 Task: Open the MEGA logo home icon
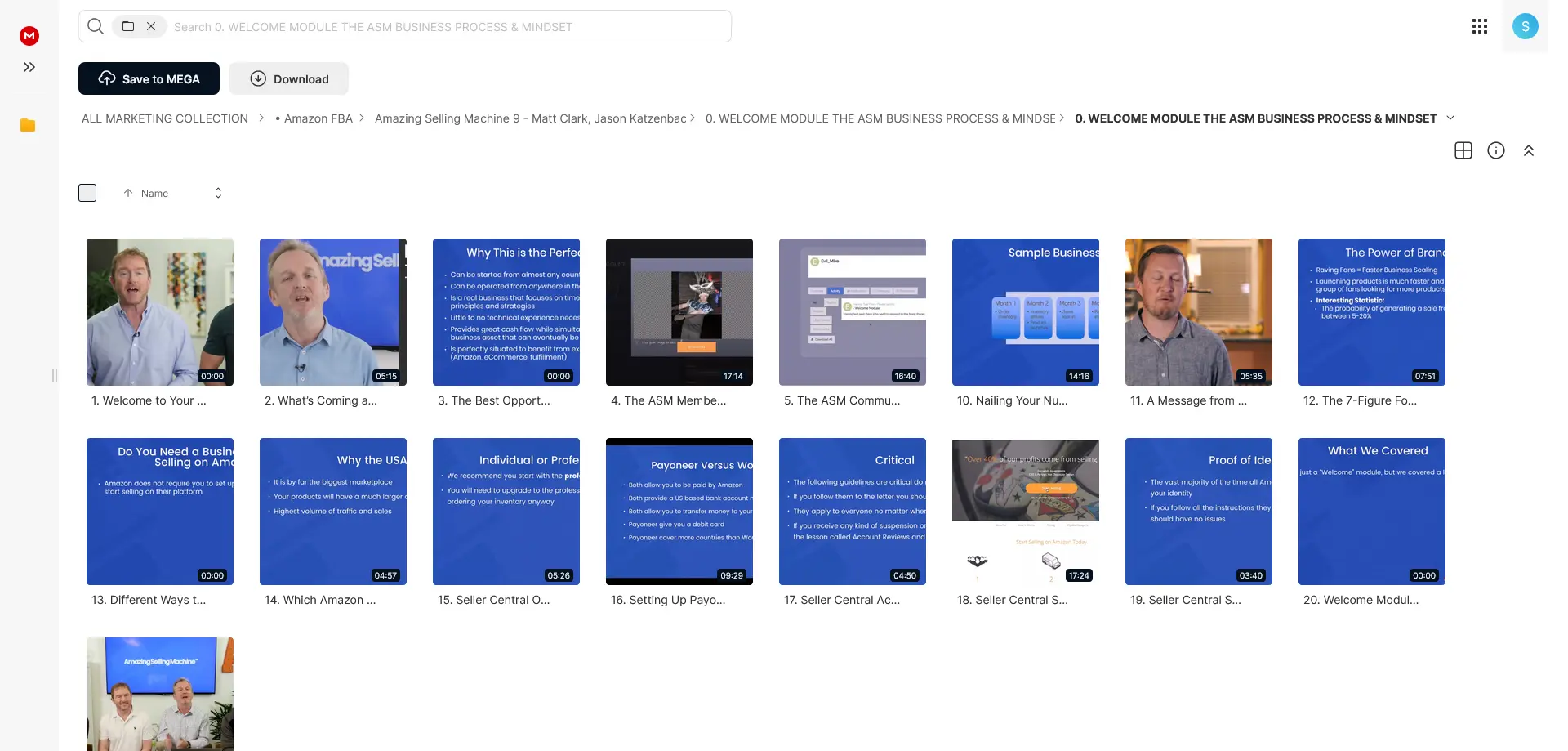coord(29,35)
